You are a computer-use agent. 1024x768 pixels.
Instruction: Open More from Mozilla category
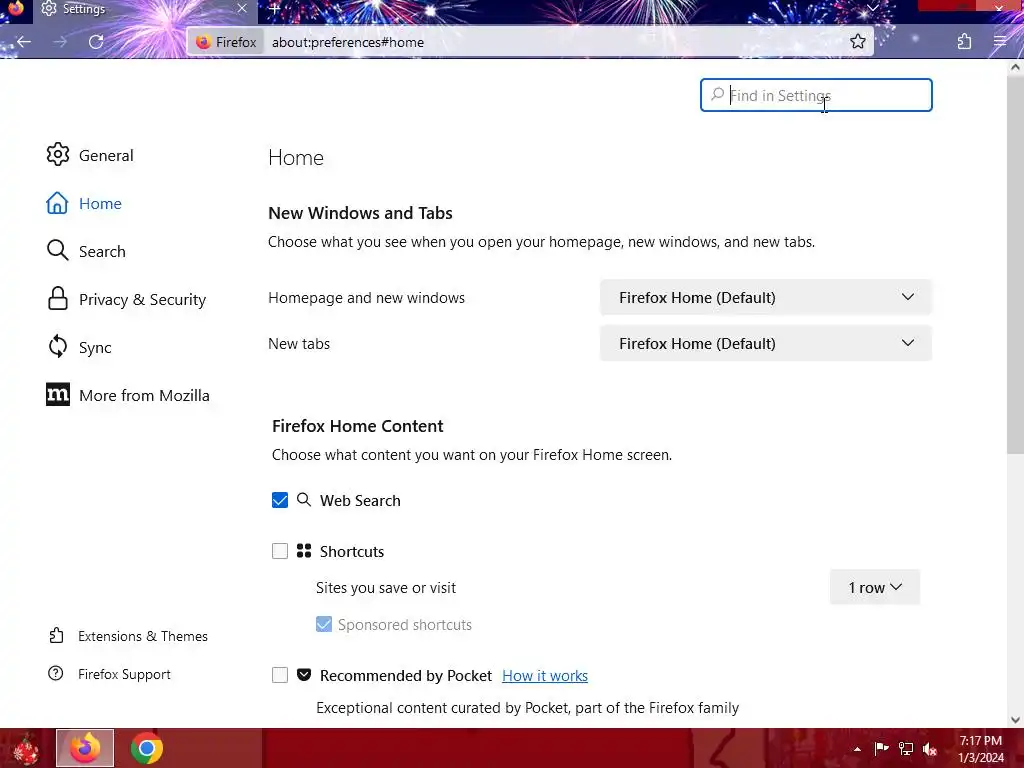point(128,395)
